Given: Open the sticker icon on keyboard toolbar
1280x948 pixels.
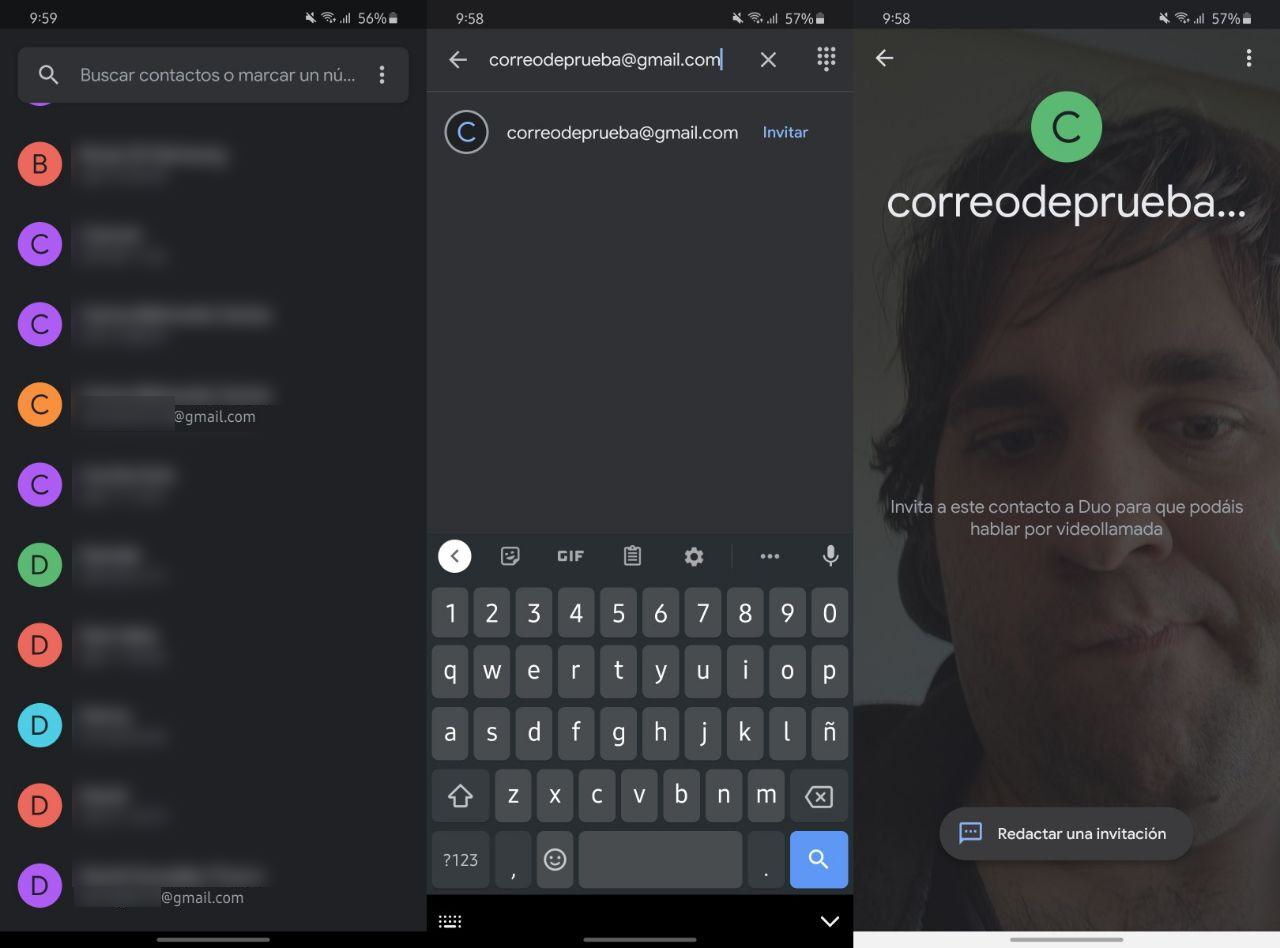Looking at the screenshot, I should [x=510, y=556].
